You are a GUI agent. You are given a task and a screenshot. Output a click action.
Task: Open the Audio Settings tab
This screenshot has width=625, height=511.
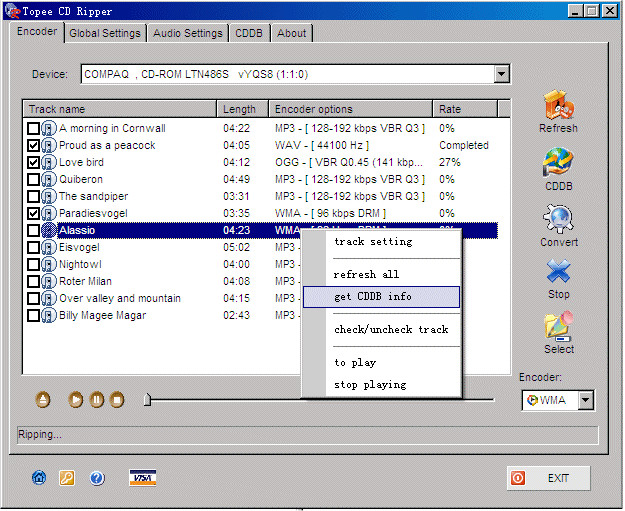pos(188,33)
